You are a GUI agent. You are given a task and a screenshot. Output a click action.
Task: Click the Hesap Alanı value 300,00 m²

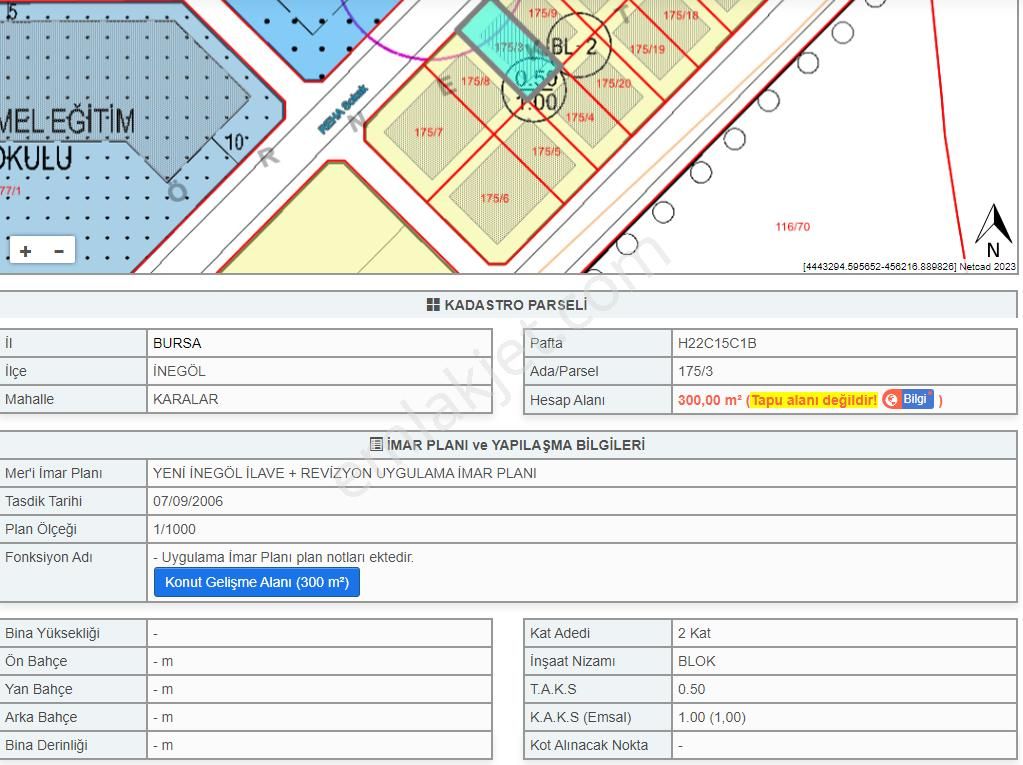[x=703, y=399]
